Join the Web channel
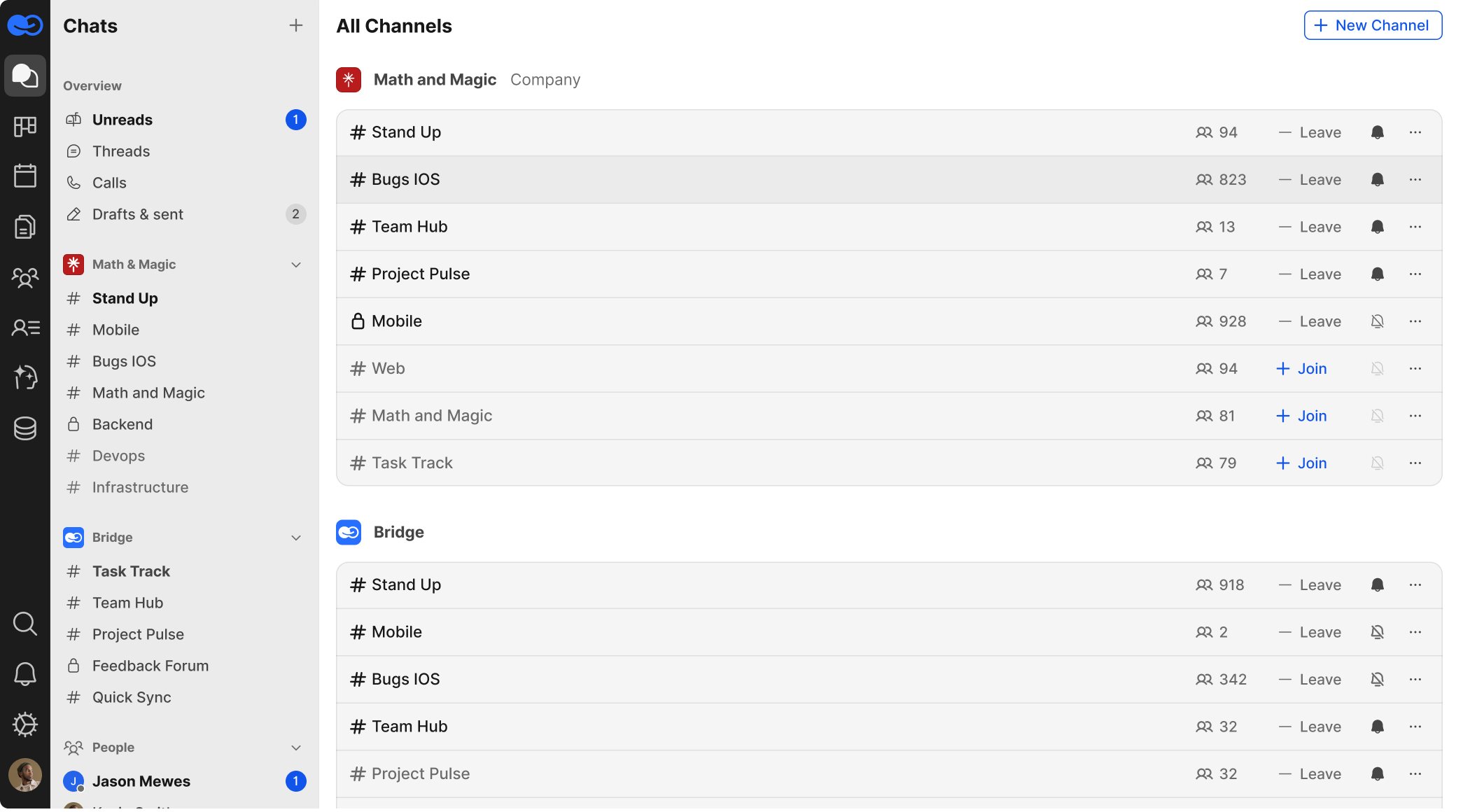The height and width of the screenshot is (812, 1470). click(1301, 369)
